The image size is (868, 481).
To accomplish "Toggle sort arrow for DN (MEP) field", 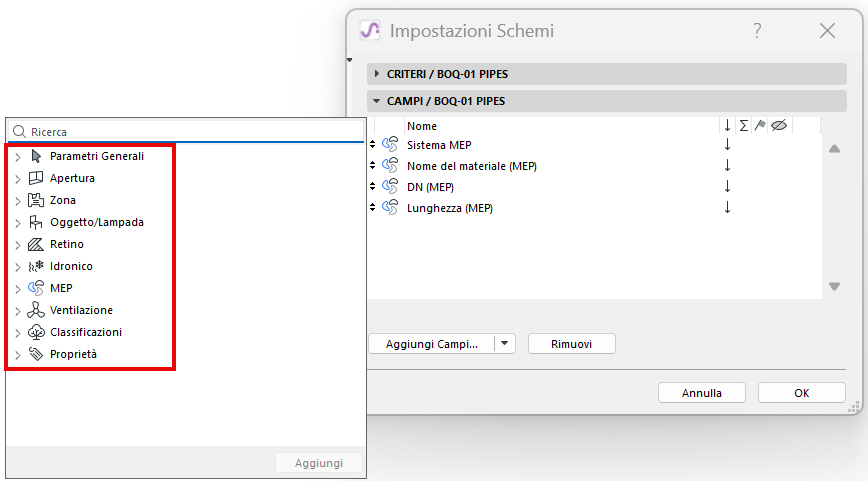I will point(727,187).
